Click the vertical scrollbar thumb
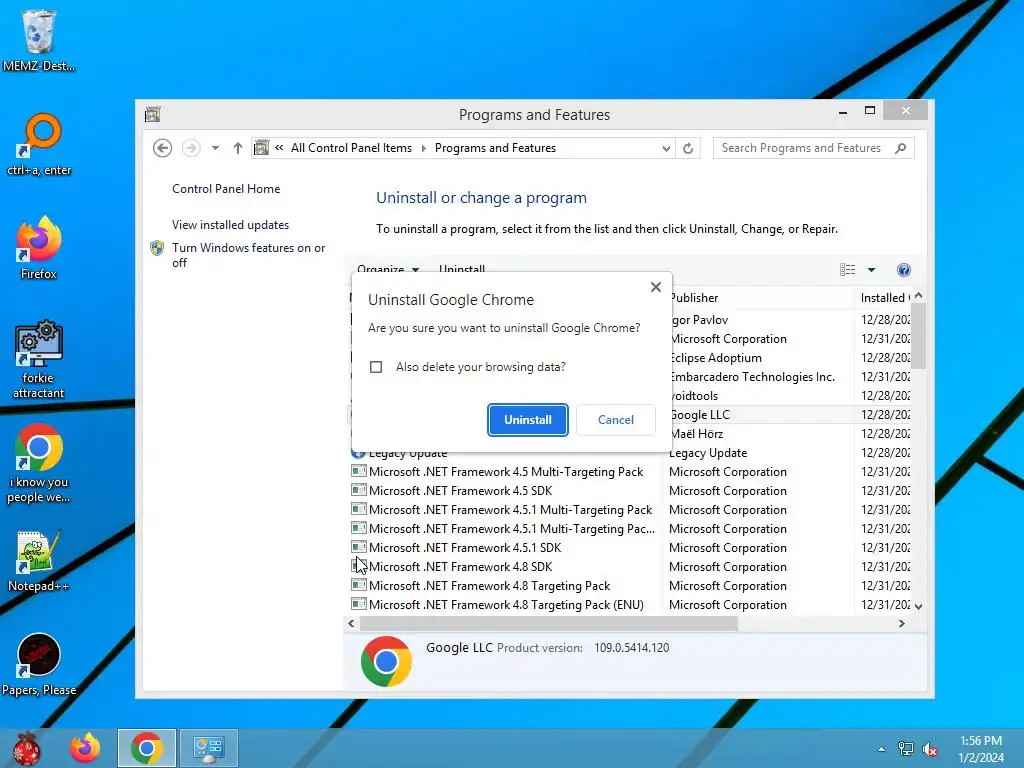The width and height of the screenshot is (1024, 768). point(918,336)
